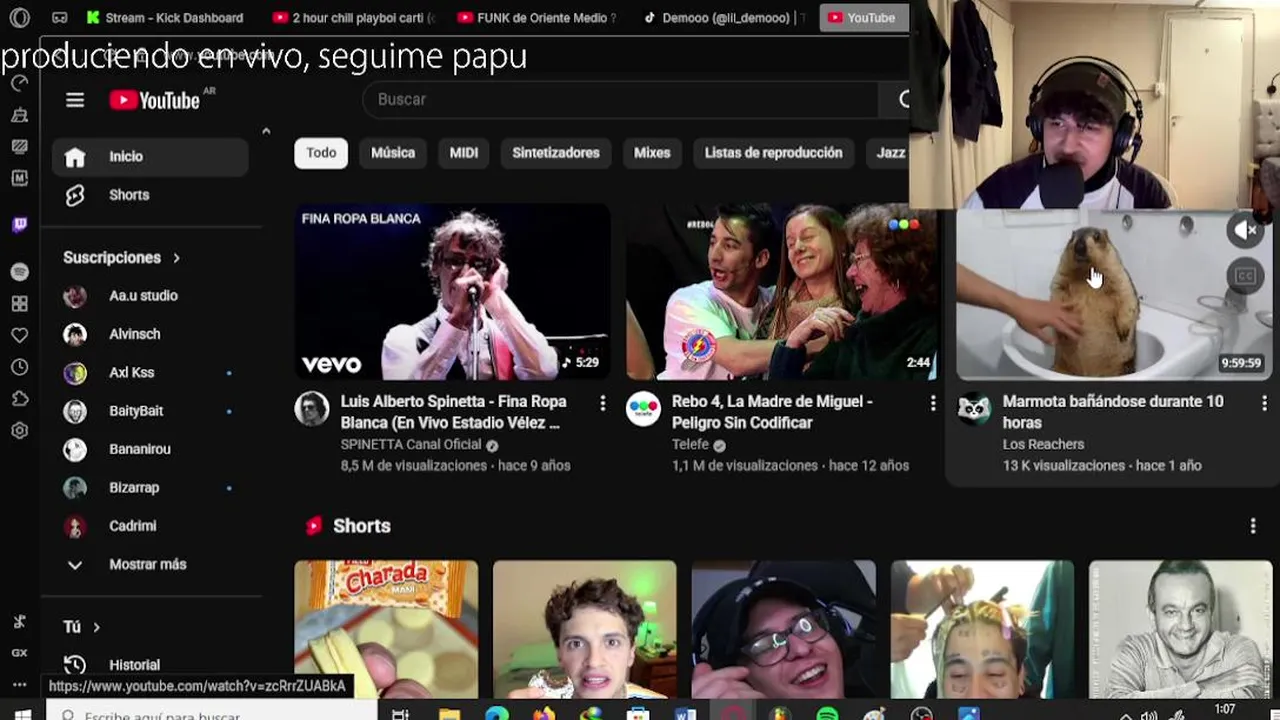
Task: Open Spotify from the Windows taskbar
Action: 827,714
